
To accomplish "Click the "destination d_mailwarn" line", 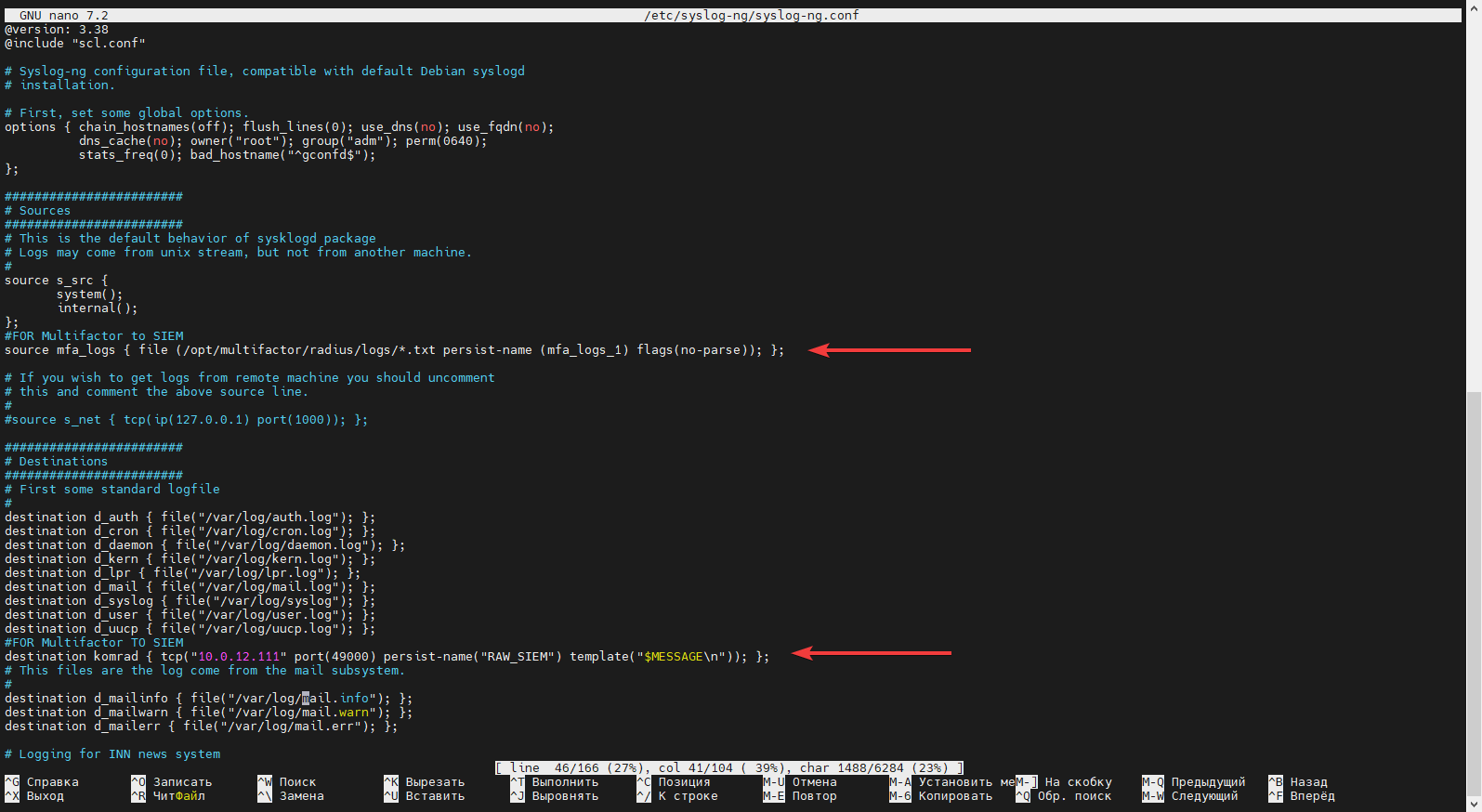I will (209, 713).
